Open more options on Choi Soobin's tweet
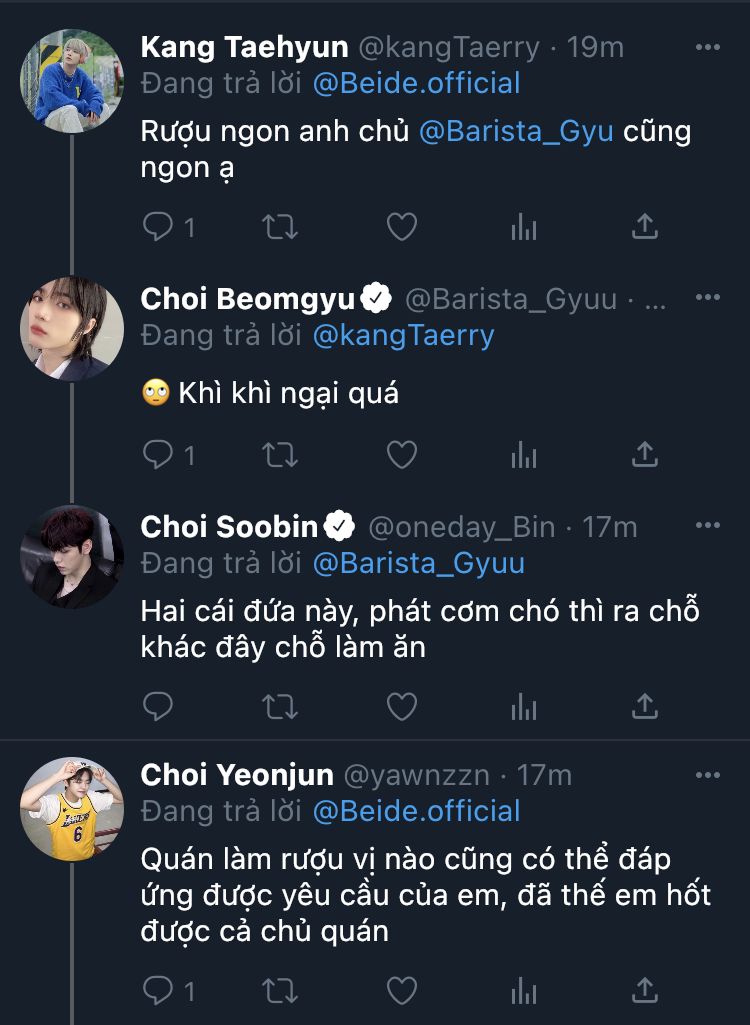 click(707, 526)
